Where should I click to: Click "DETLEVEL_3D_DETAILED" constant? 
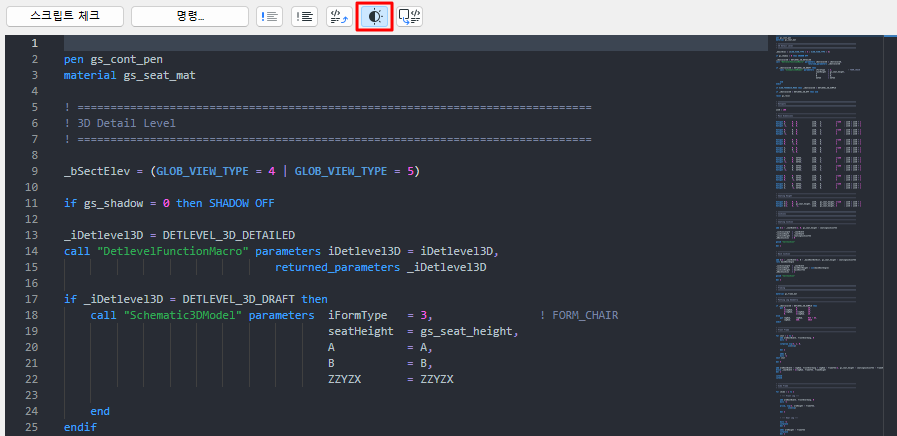pos(229,235)
